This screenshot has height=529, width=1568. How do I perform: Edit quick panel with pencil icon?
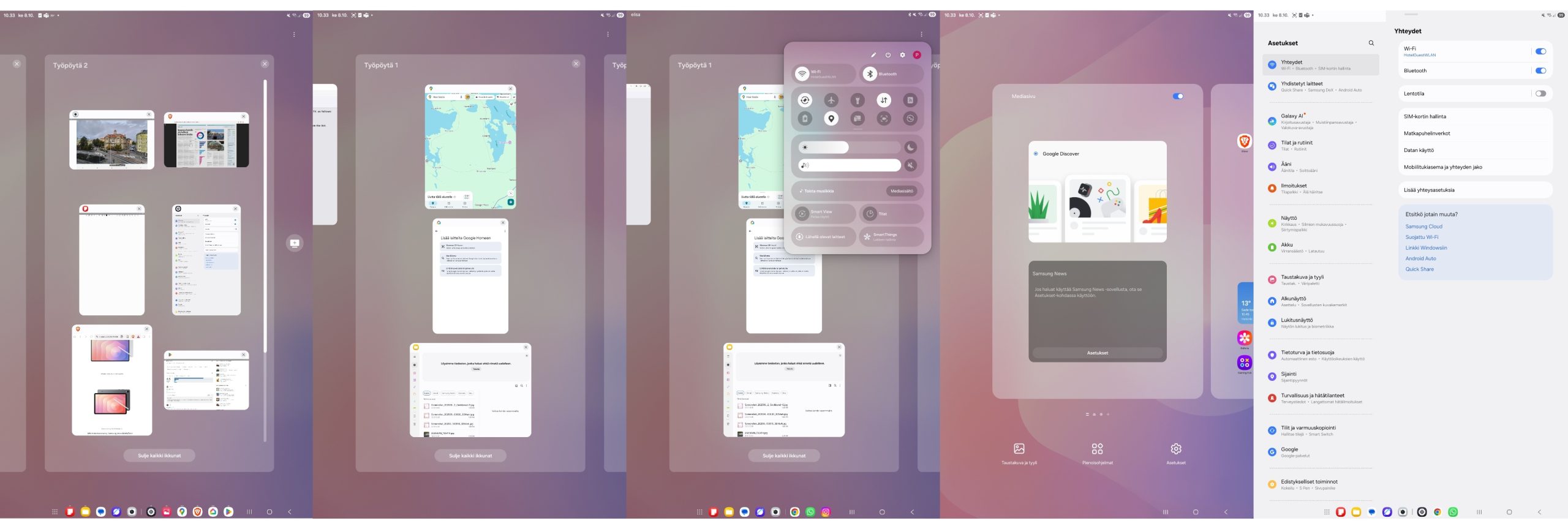[873, 55]
